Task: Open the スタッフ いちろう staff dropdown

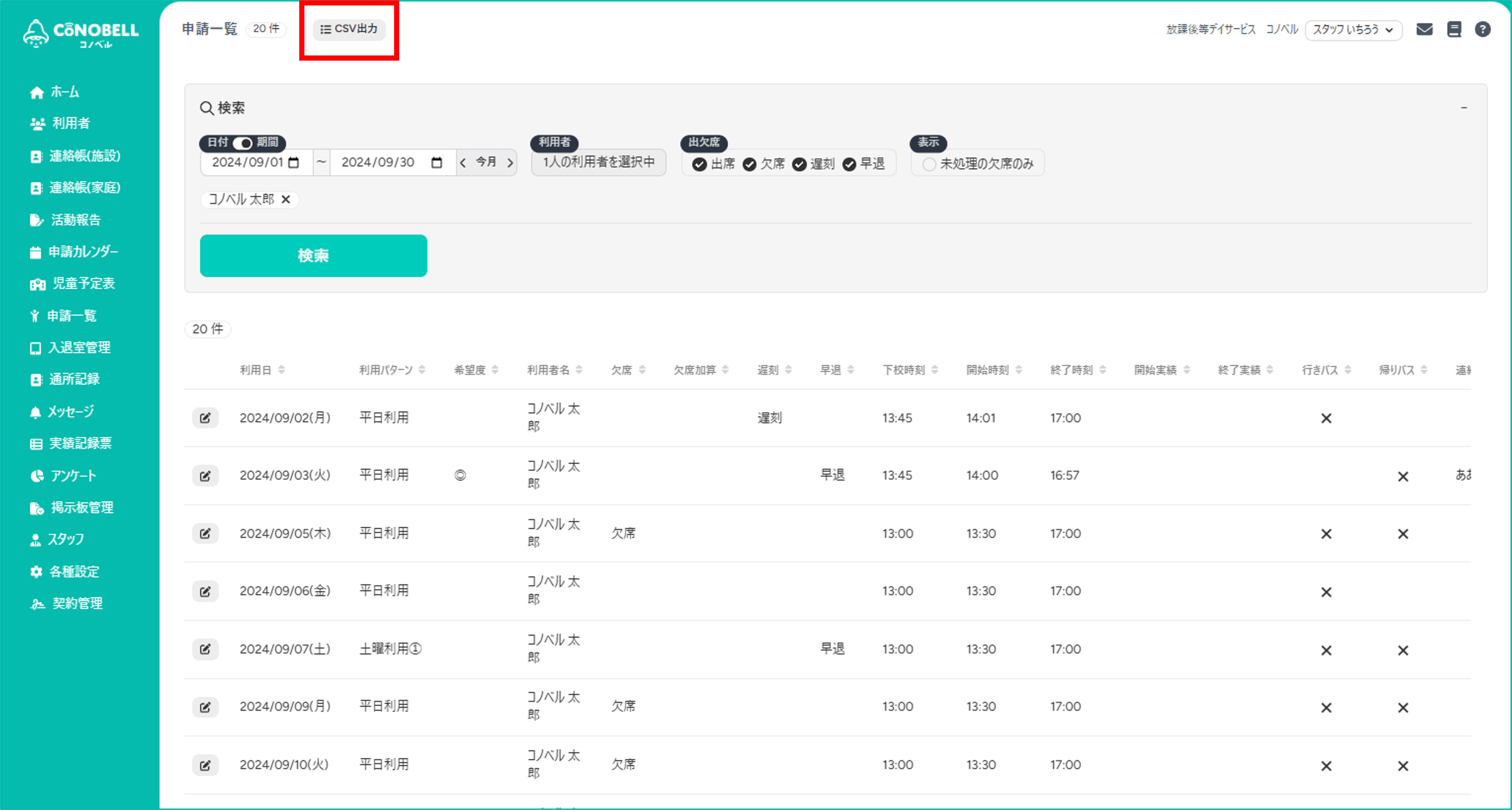Action: click(x=1354, y=30)
